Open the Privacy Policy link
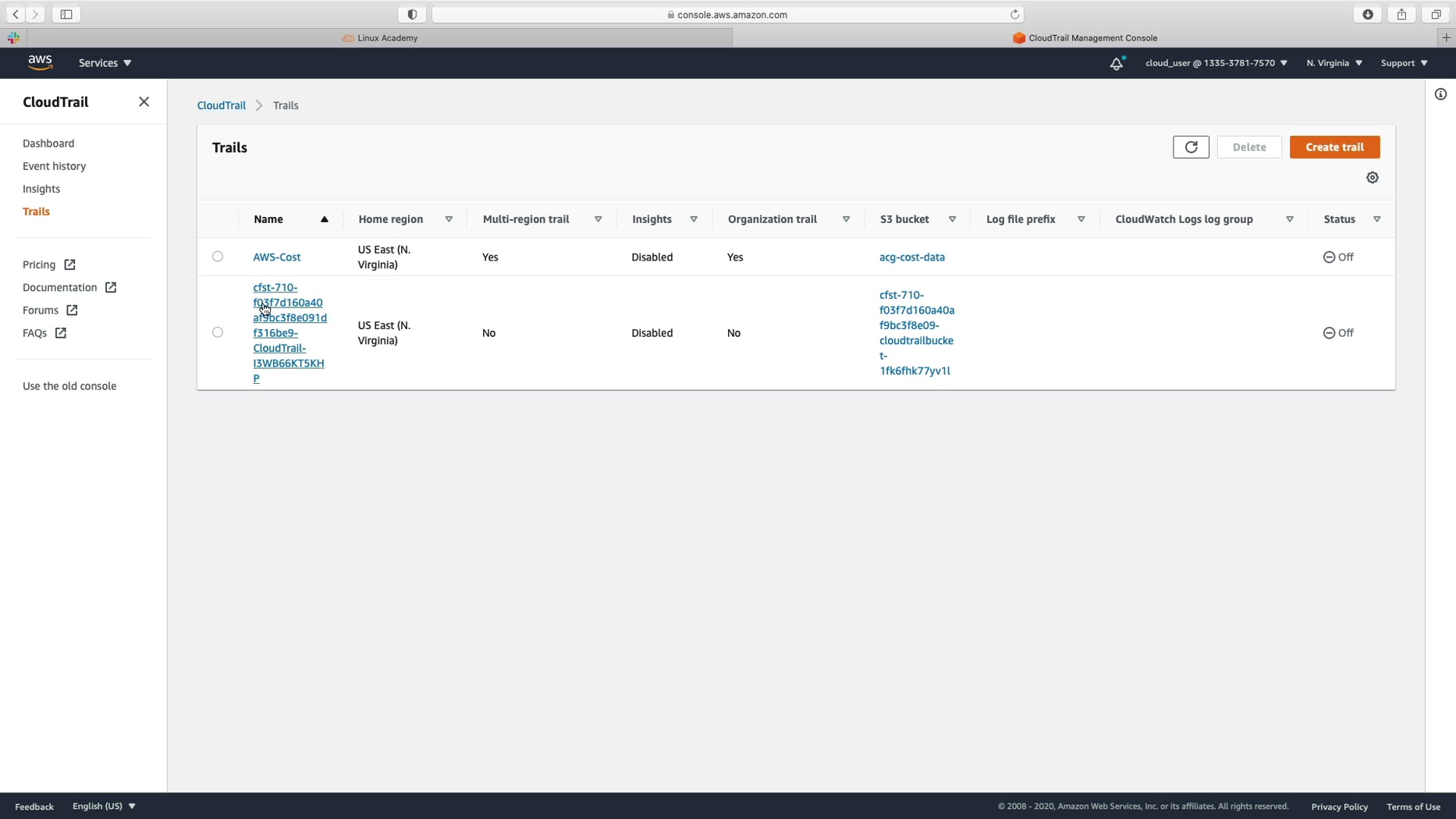 1339,807
